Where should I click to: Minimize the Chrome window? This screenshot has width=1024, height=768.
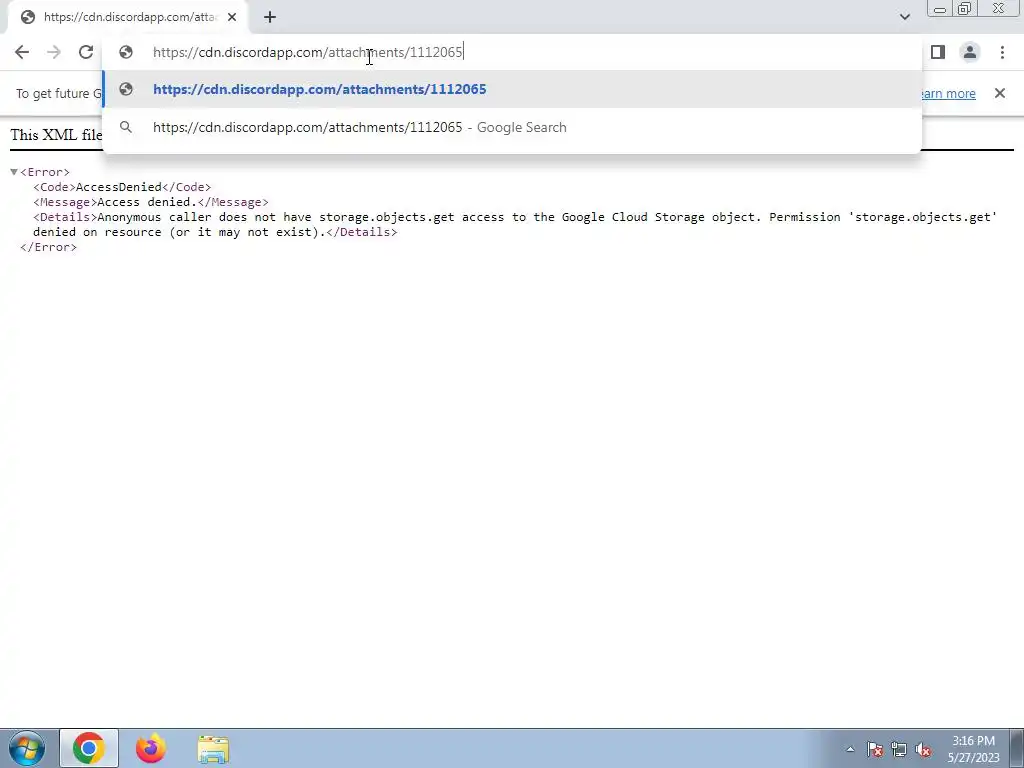940,9
